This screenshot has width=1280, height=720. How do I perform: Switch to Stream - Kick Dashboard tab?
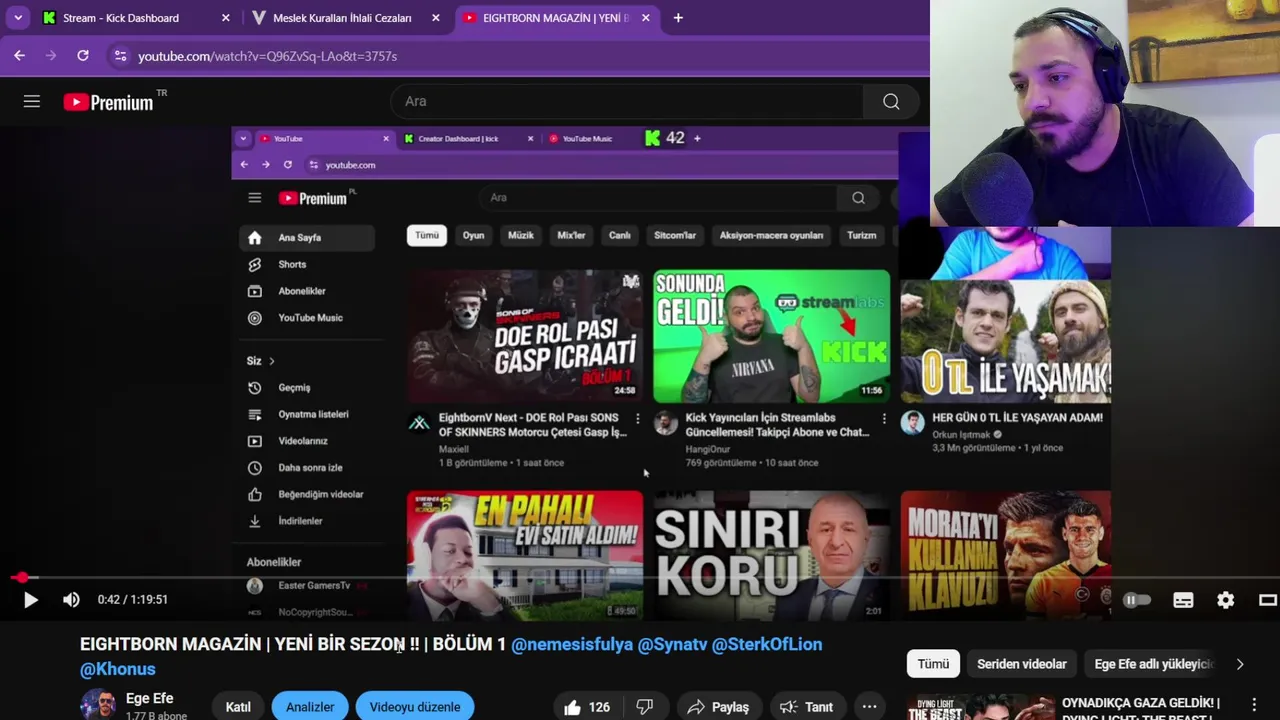click(x=121, y=18)
